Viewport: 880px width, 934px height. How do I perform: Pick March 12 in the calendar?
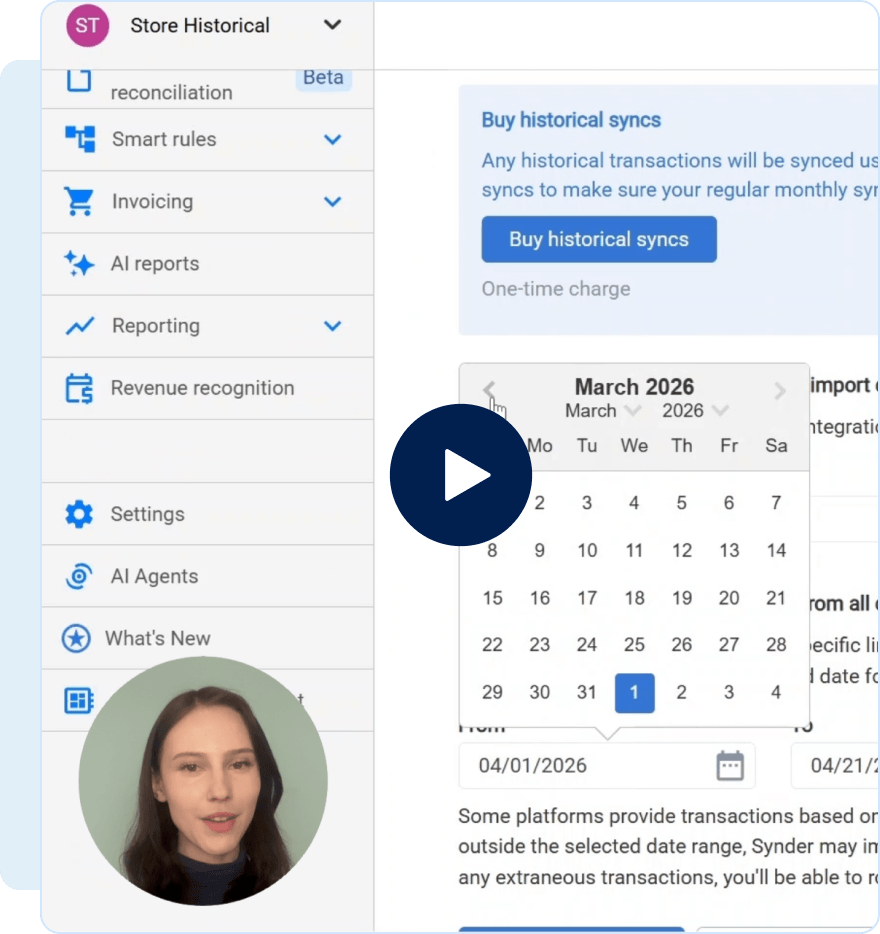click(682, 550)
